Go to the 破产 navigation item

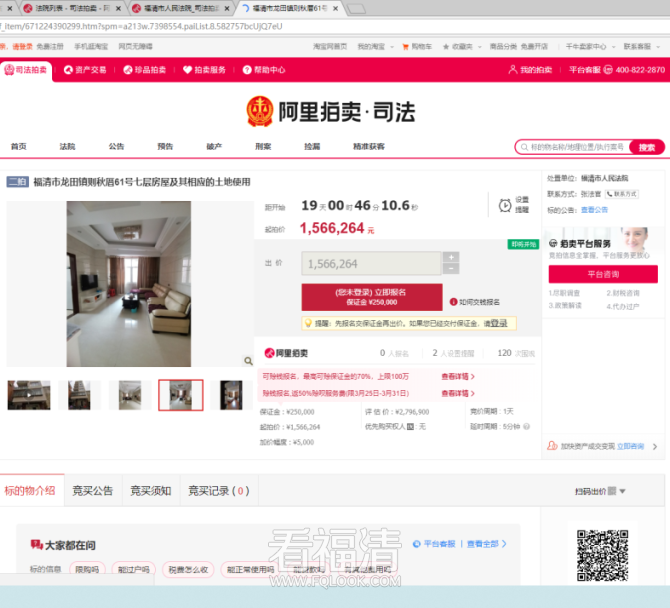point(215,147)
